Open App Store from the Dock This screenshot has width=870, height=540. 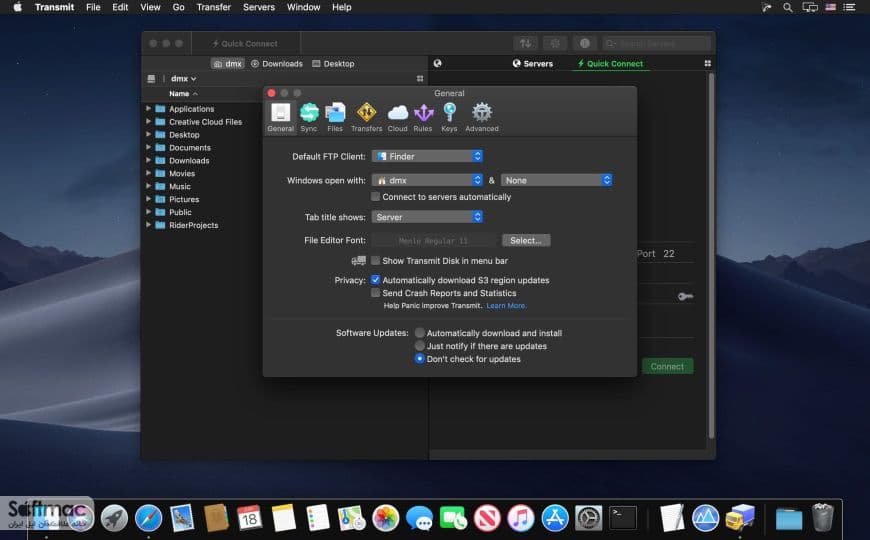pos(555,518)
